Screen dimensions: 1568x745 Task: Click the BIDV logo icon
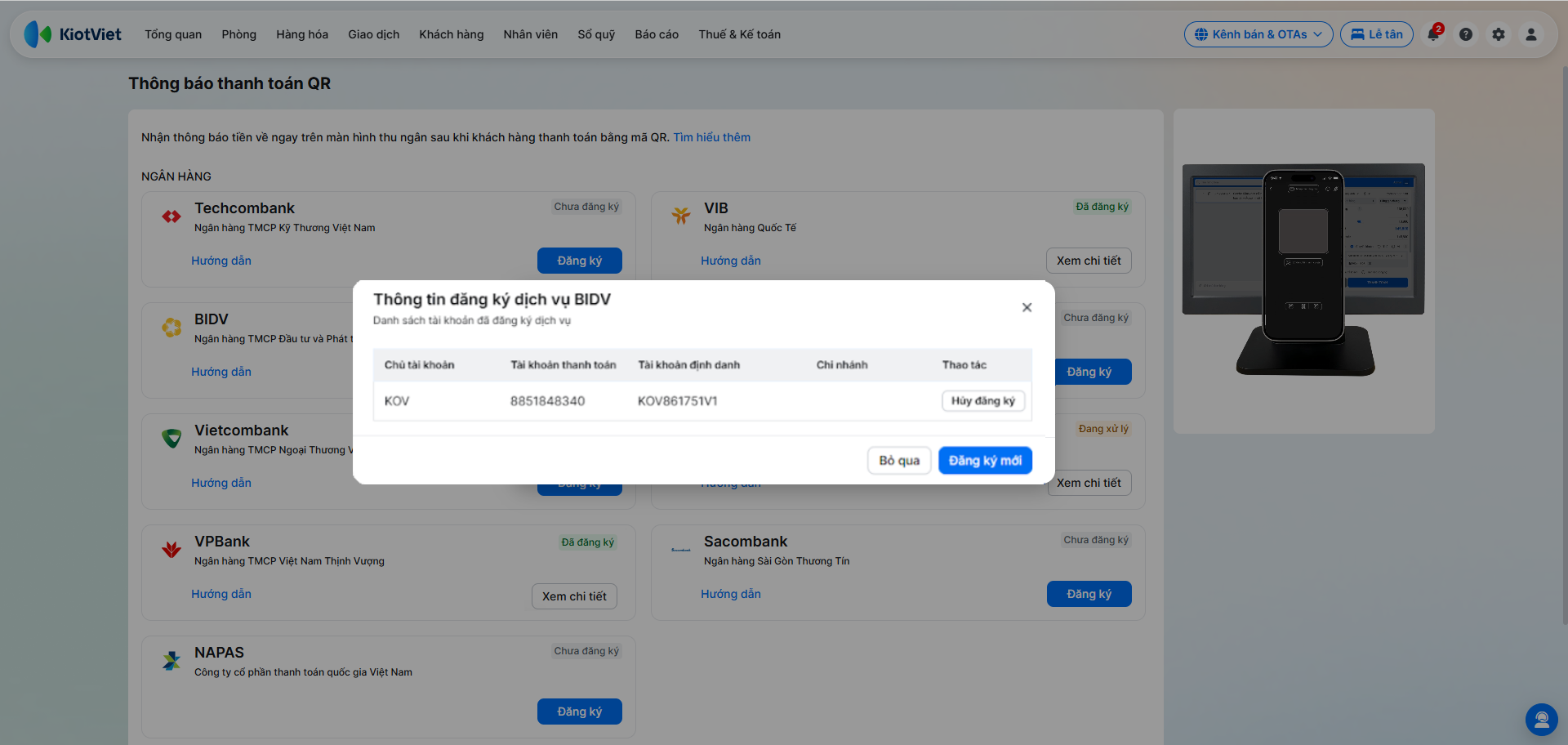point(171,328)
